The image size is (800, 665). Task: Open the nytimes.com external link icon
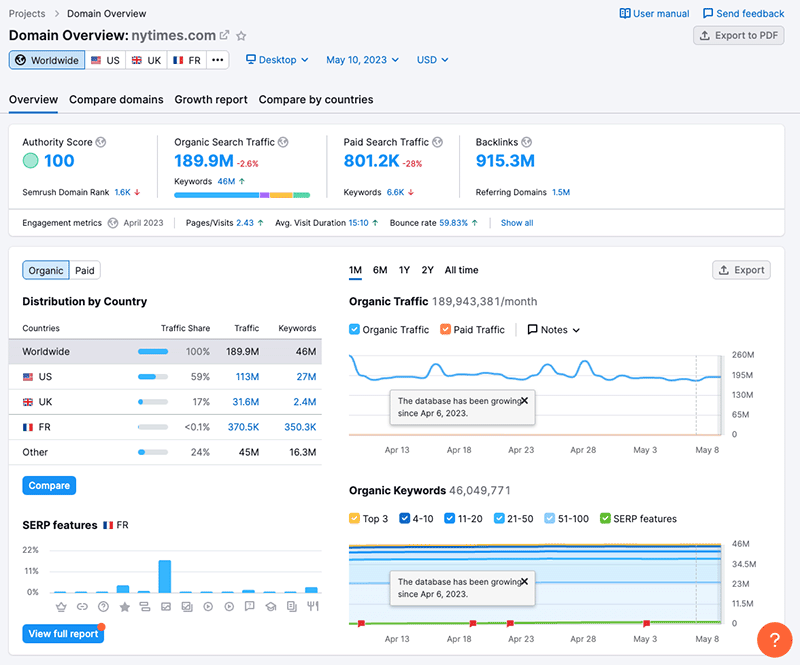tap(224, 35)
